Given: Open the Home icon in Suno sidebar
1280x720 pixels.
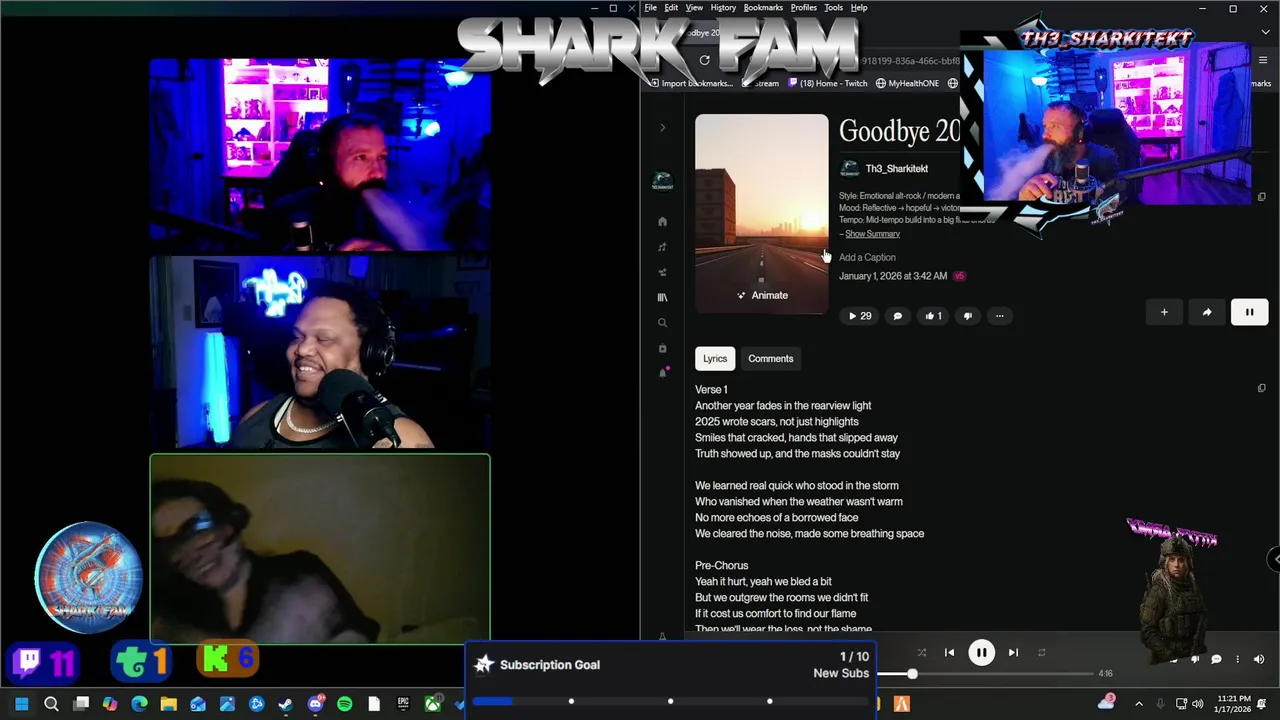Looking at the screenshot, I should pos(662,222).
